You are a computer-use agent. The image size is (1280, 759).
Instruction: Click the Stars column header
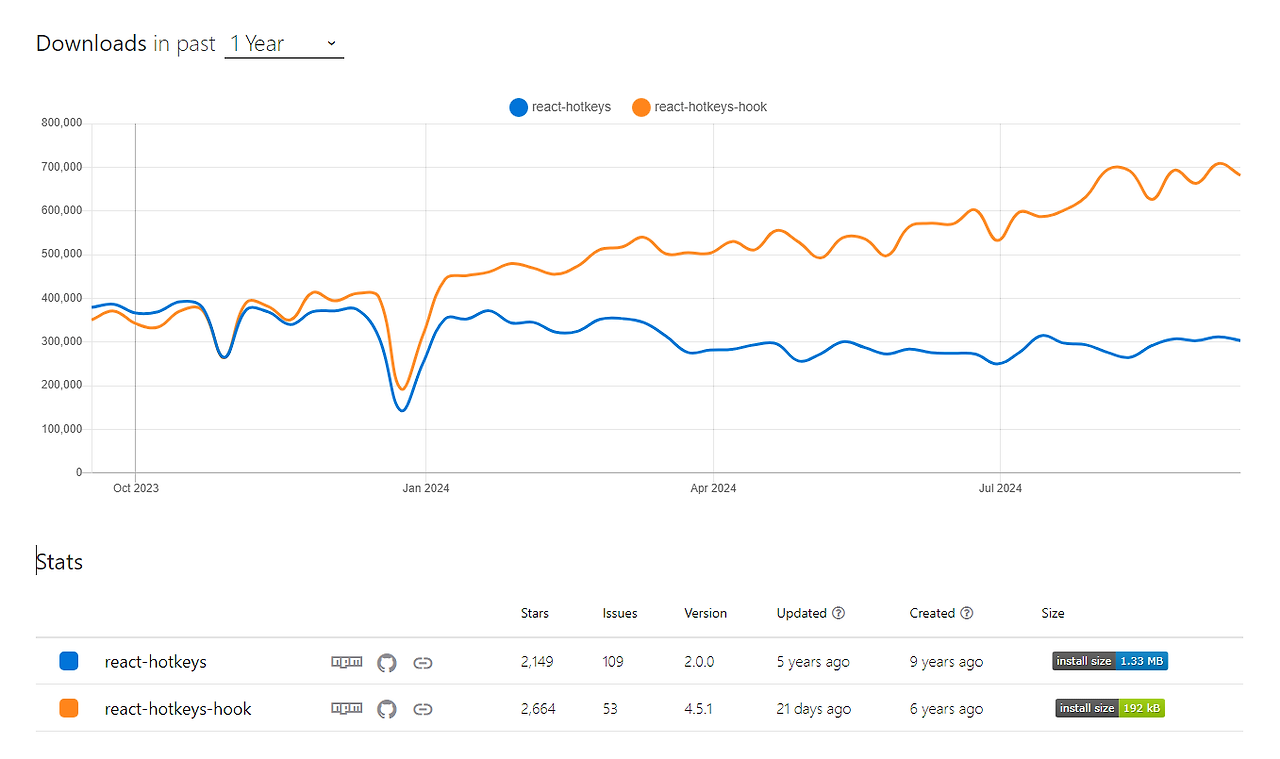click(534, 613)
